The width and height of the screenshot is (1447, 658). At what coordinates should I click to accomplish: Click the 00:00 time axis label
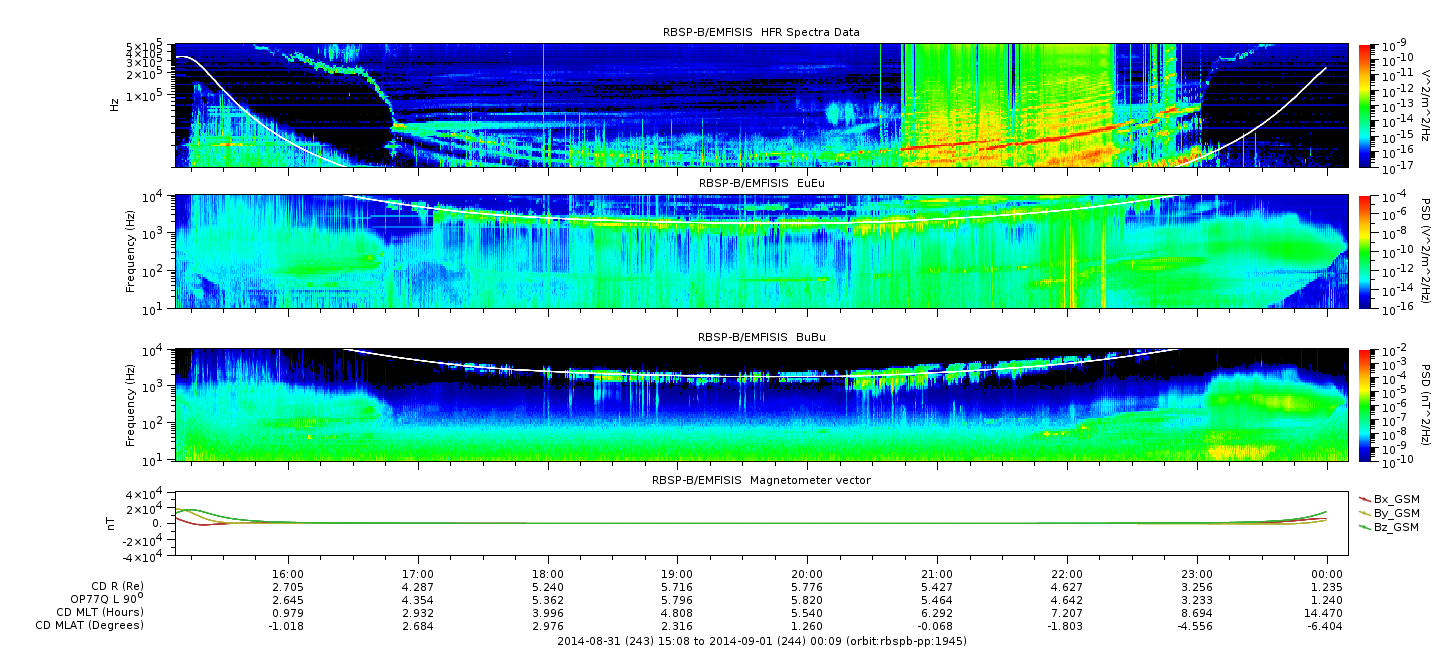(x=1326, y=574)
